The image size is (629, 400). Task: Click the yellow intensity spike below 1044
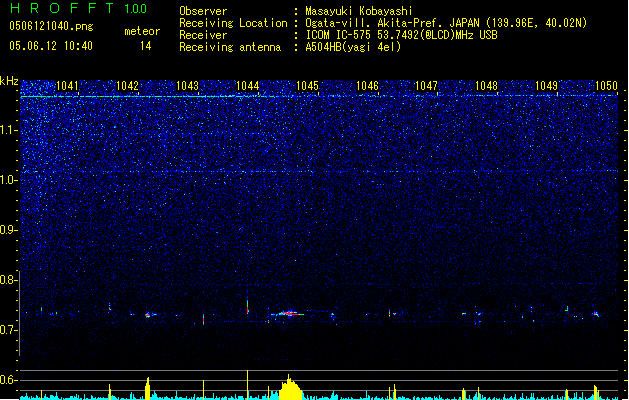248,385
